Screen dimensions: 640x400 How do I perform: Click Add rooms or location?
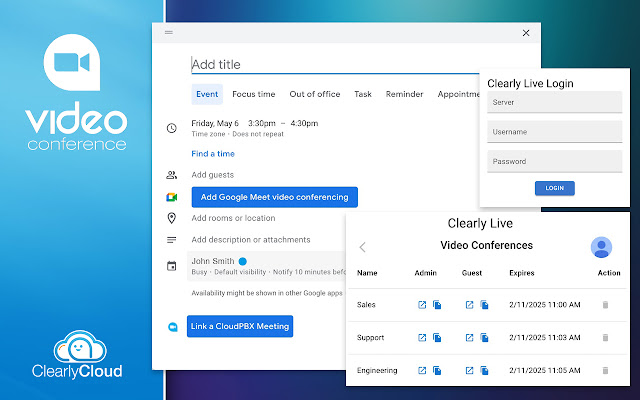coord(233,218)
